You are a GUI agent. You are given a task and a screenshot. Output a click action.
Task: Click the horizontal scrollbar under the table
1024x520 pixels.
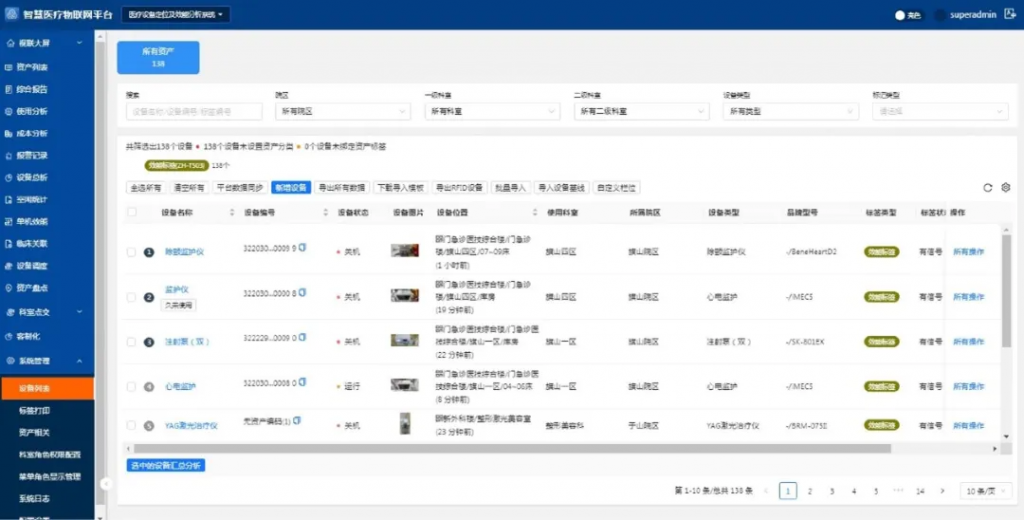point(500,449)
